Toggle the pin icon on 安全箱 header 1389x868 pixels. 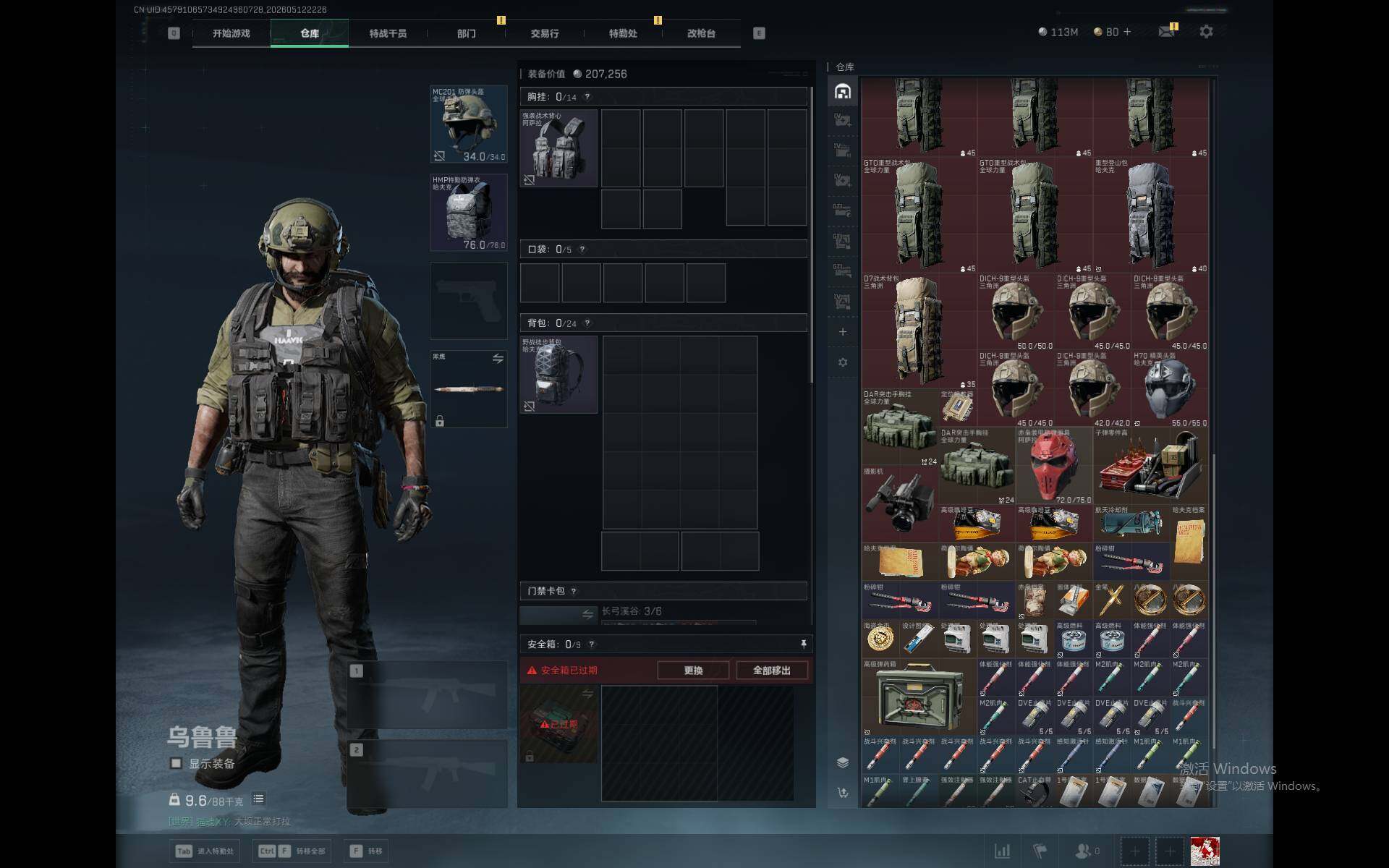point(803,644)
